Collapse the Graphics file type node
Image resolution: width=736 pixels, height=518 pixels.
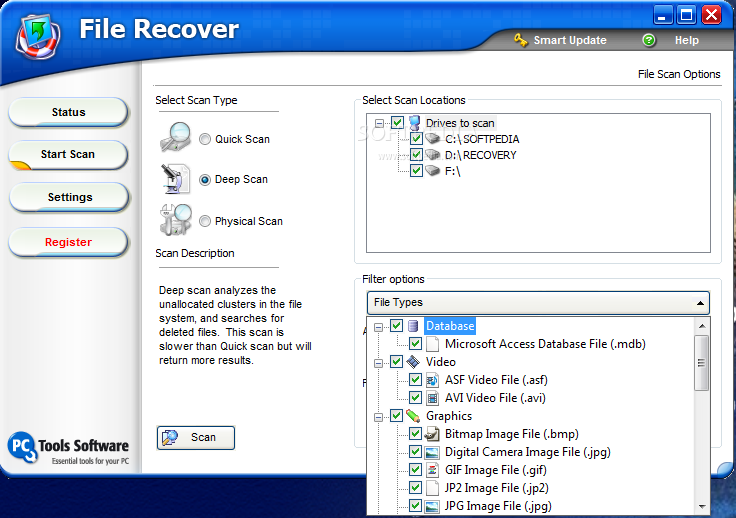pyautogui.click(x=378, y=417)
